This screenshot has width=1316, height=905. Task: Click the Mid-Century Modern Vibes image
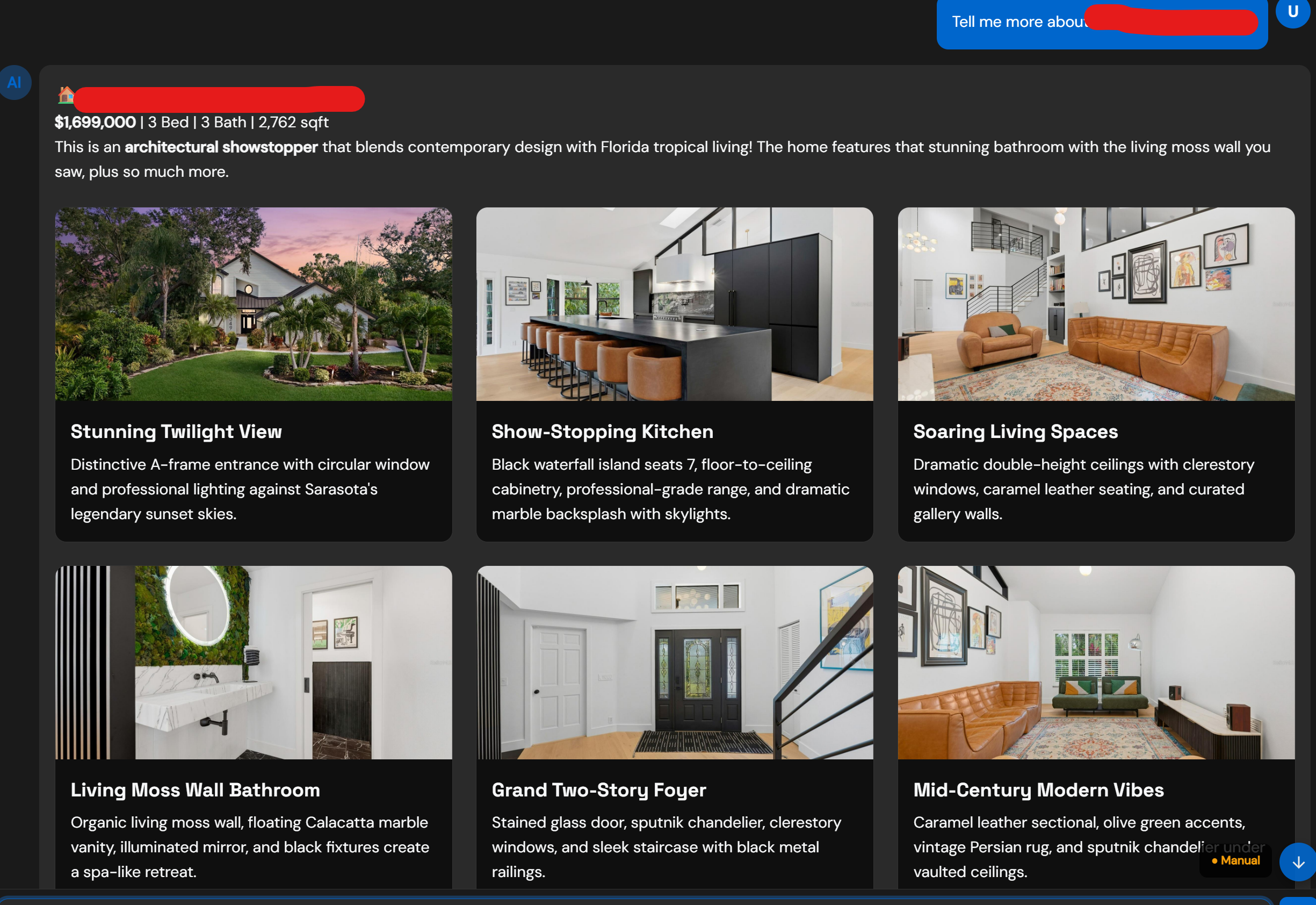pos(1096,662)
